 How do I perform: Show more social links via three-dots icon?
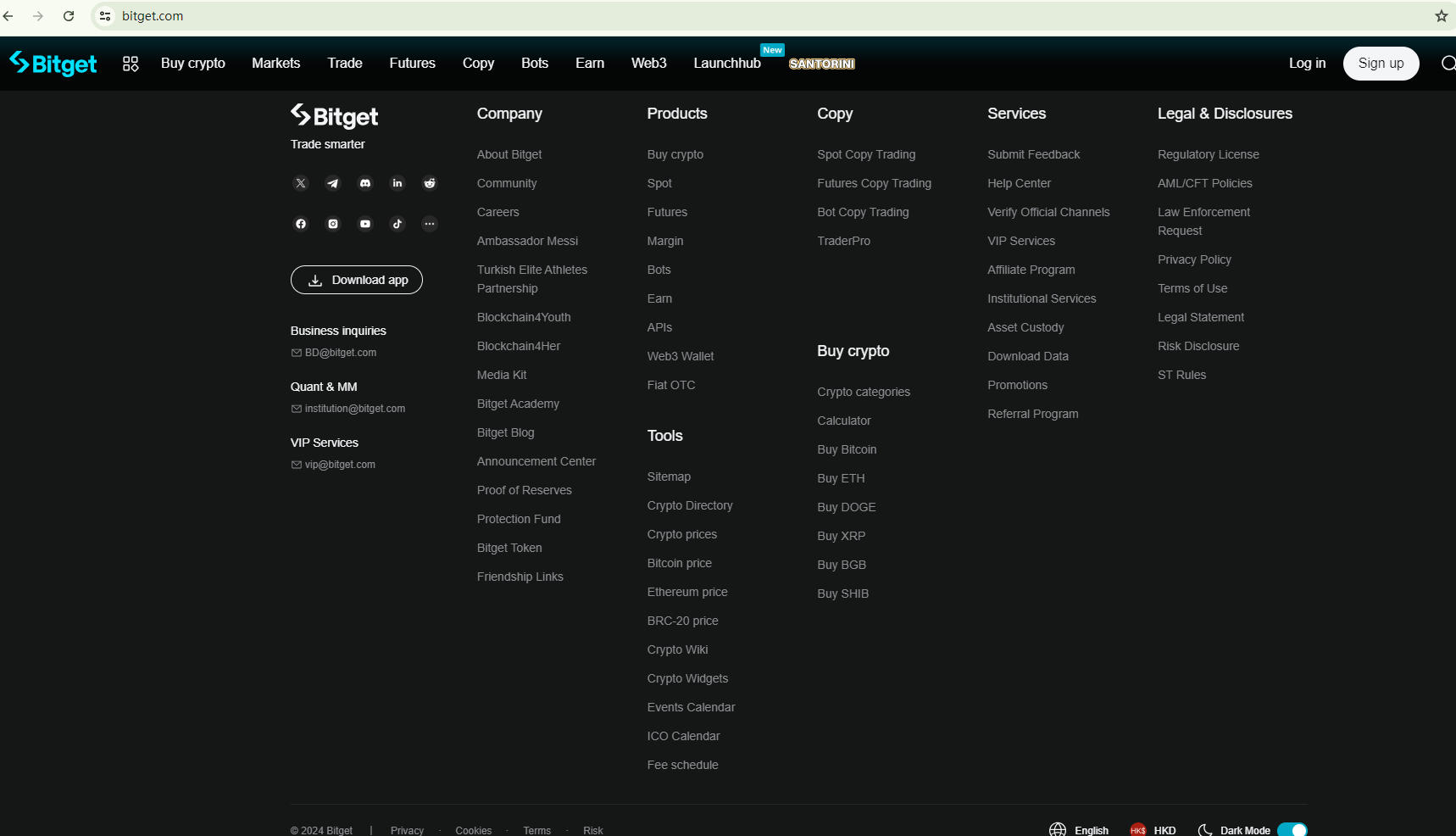[430, 224]
